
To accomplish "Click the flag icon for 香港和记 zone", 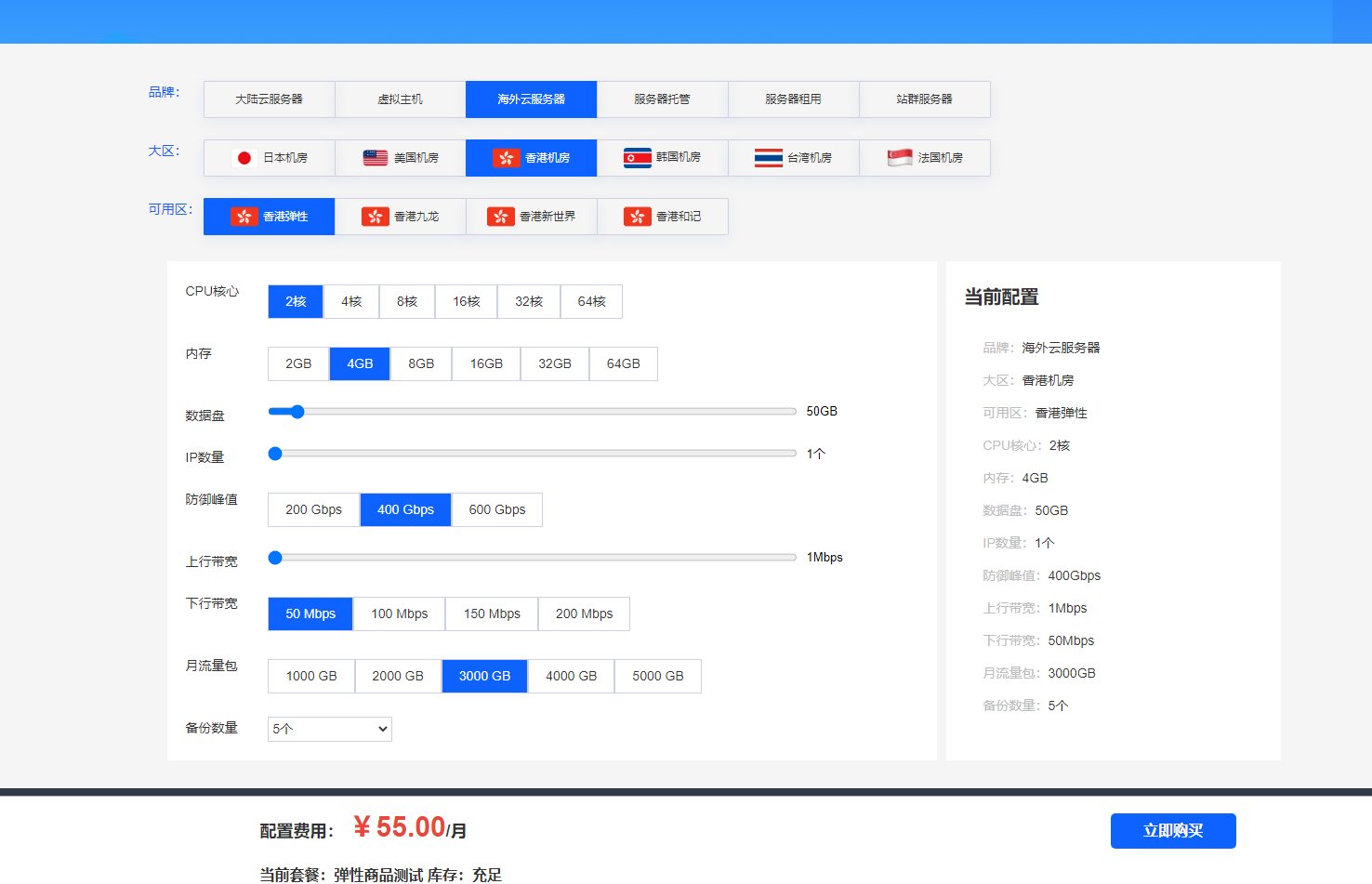I will [x=638, y=217].
